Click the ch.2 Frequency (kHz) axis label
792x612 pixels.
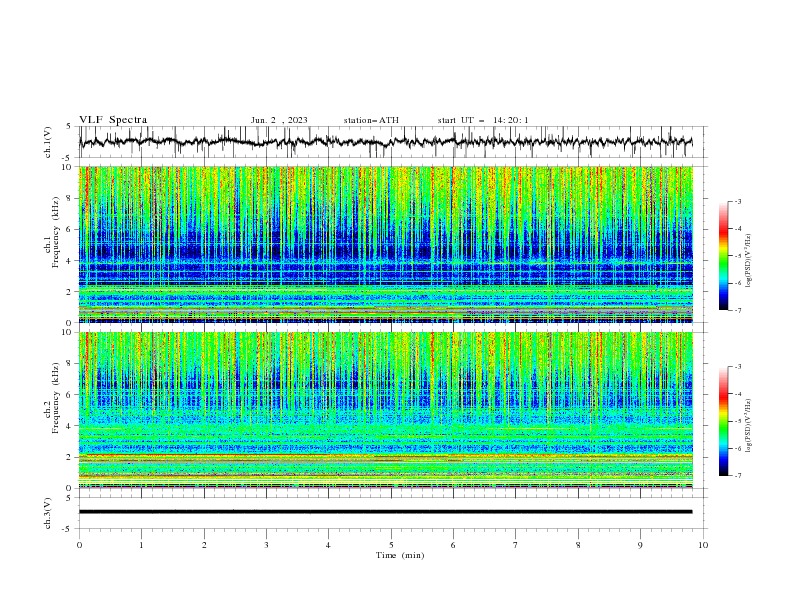click(52, 398)
